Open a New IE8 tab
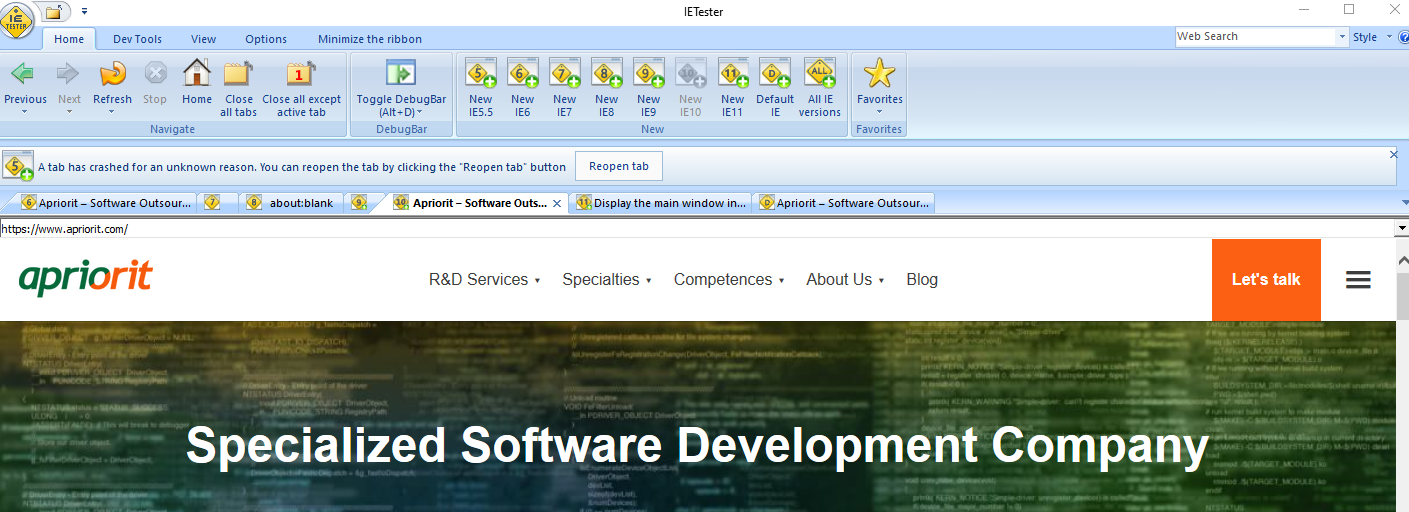The width and height of the screenshot is (1409, 512). tap(607, 88)
